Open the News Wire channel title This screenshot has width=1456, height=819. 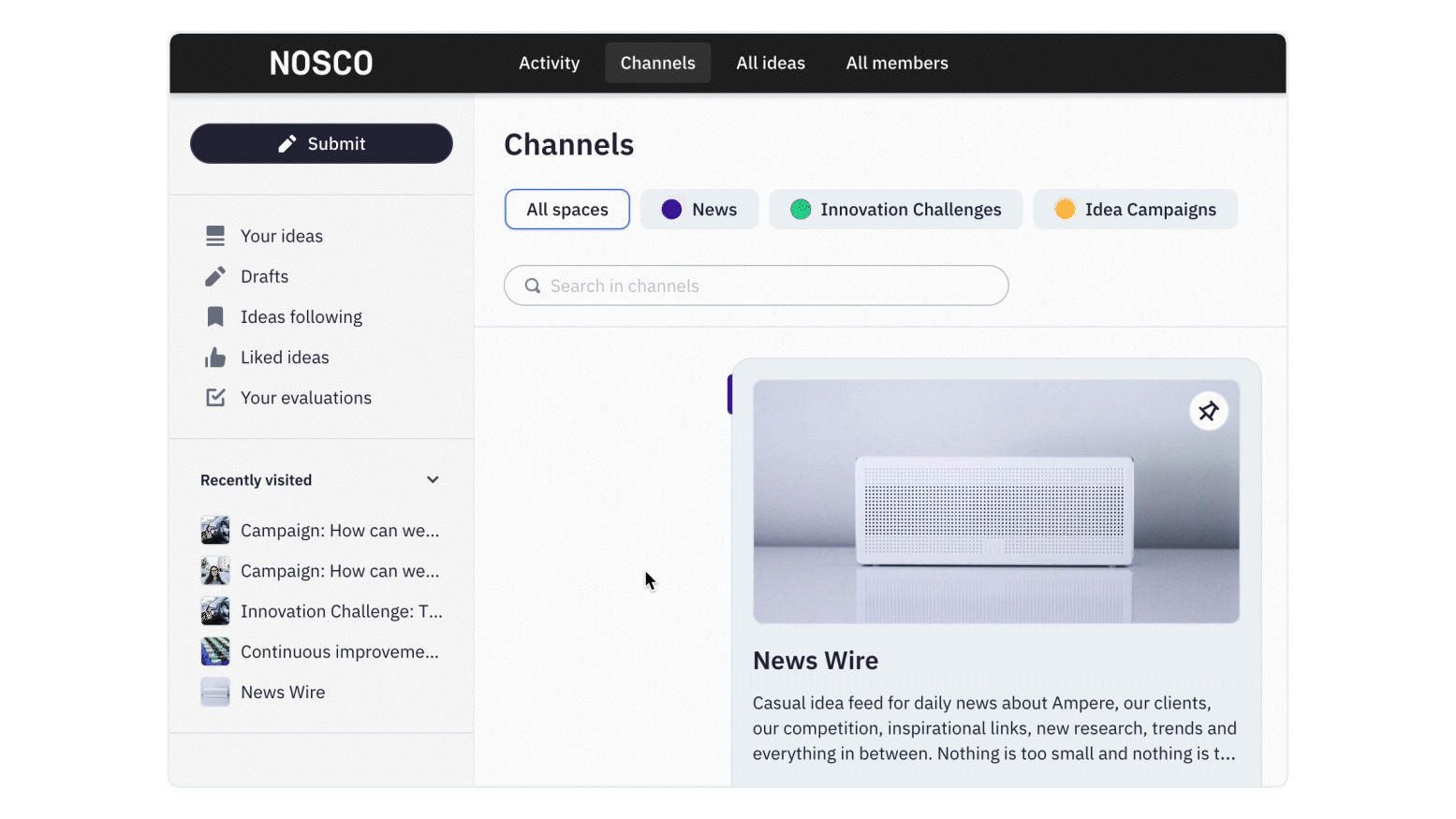click(815, 660)
